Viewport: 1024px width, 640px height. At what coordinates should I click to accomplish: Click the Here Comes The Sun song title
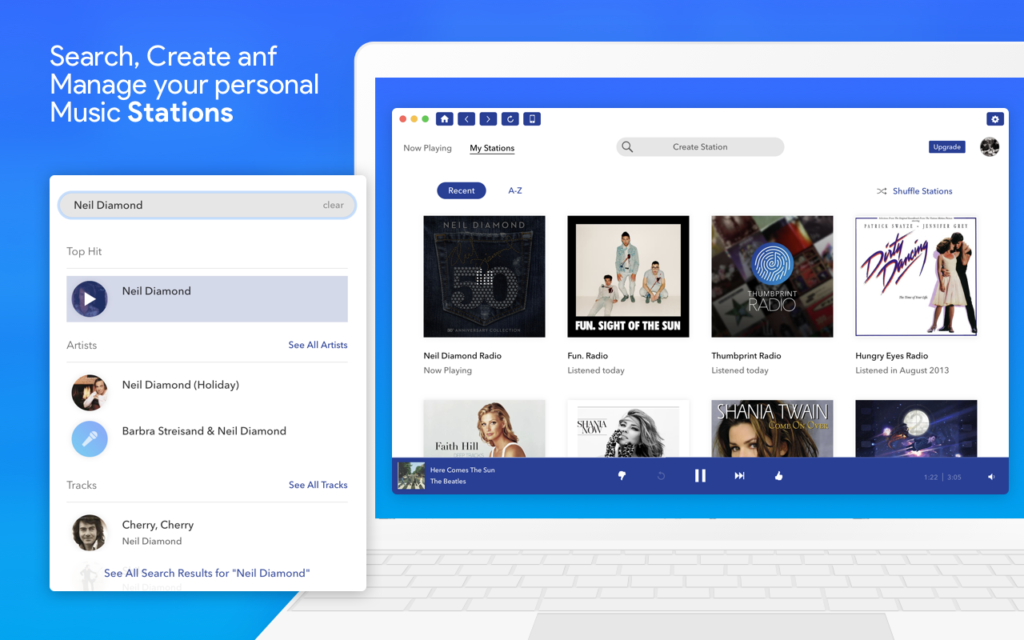point(462,470)
